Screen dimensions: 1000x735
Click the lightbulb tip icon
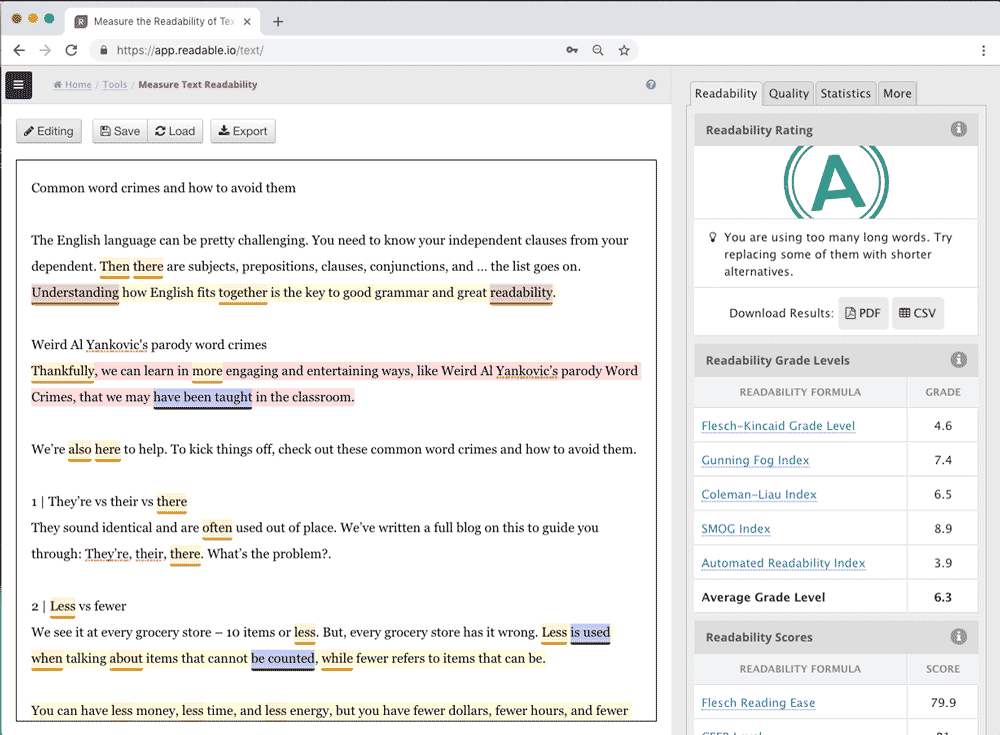tap(712, 237)
